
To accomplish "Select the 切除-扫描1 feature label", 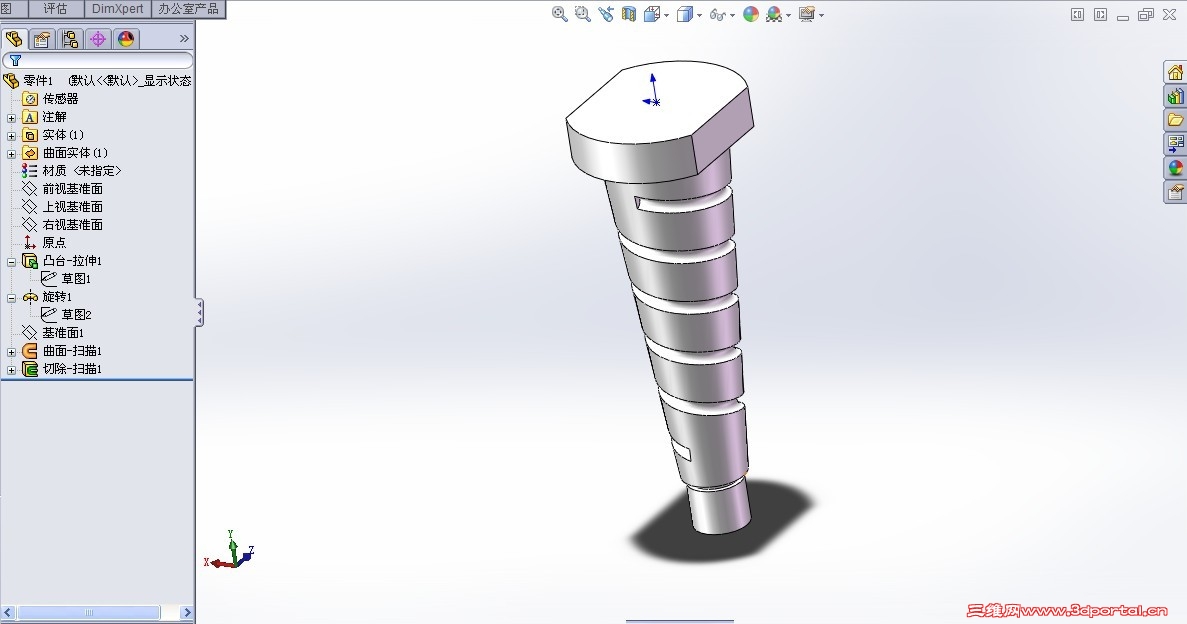I will 73,369.
